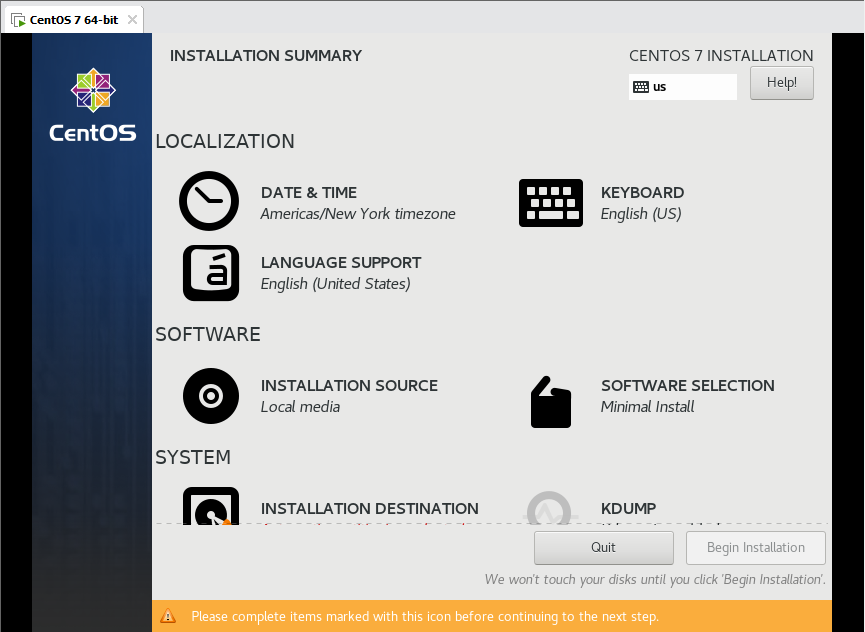Click 'English (United States)' language text

click(x=335, y=284)
